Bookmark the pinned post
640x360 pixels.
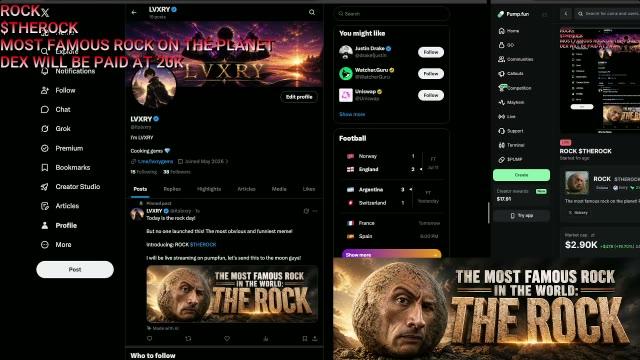[304, 339]
